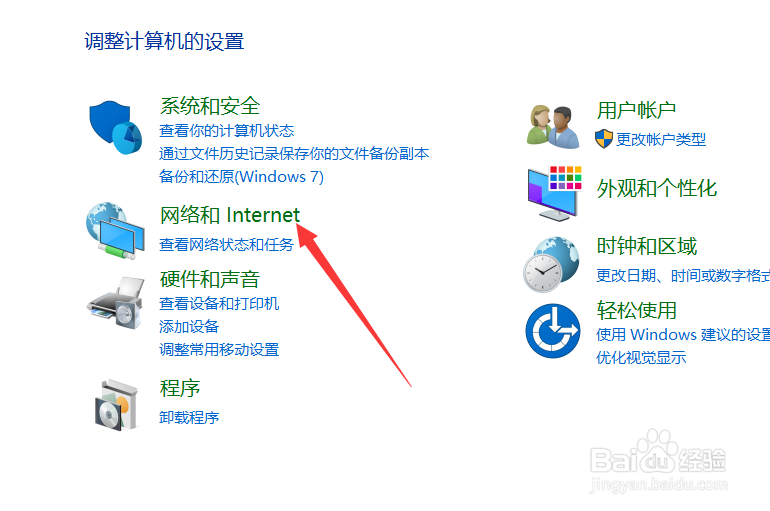Click the Hardware and Sound printer icon

(116, 302)
